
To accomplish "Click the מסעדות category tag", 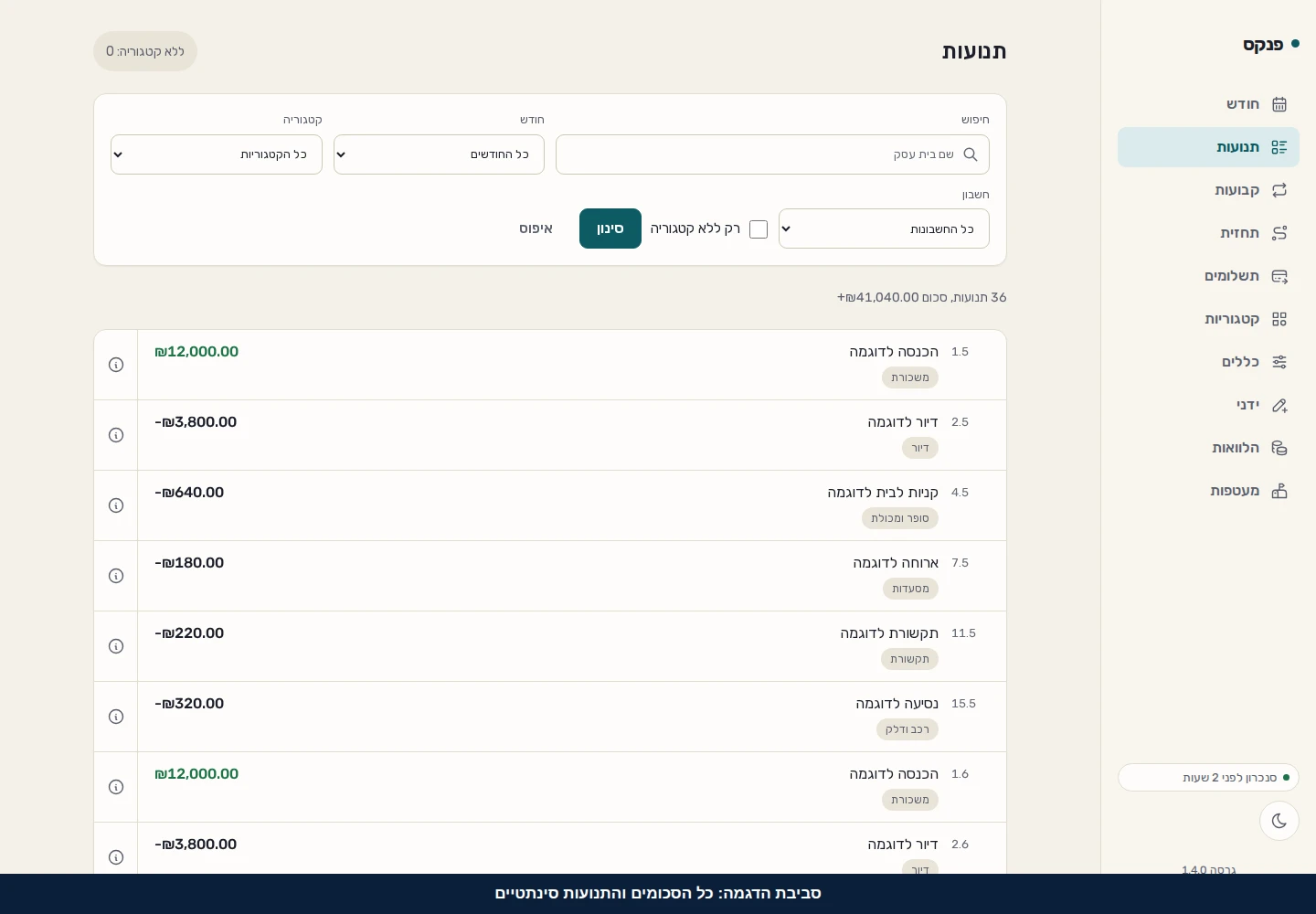I will coord(910,589).
